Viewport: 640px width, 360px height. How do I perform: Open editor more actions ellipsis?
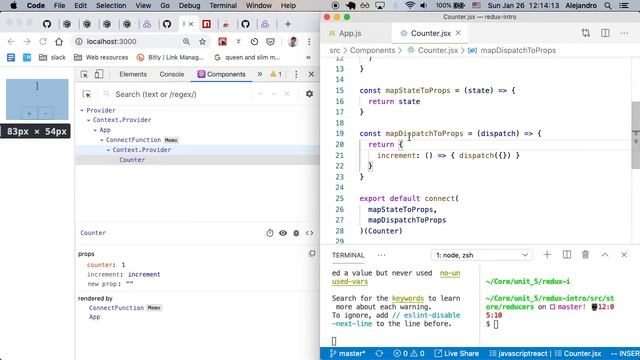(x=624, y=33)
